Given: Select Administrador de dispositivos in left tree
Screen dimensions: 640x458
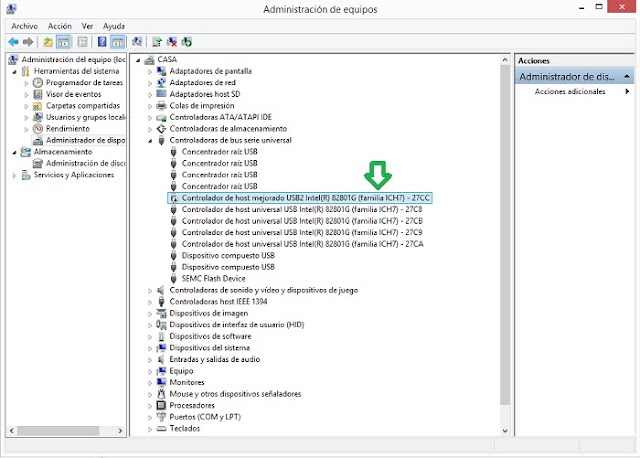Looking at the screenshot, I should [85, 140].
